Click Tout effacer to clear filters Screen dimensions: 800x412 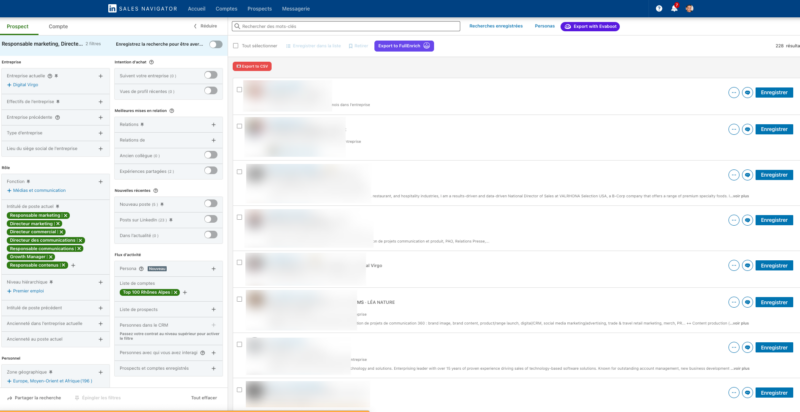point(204,398)
